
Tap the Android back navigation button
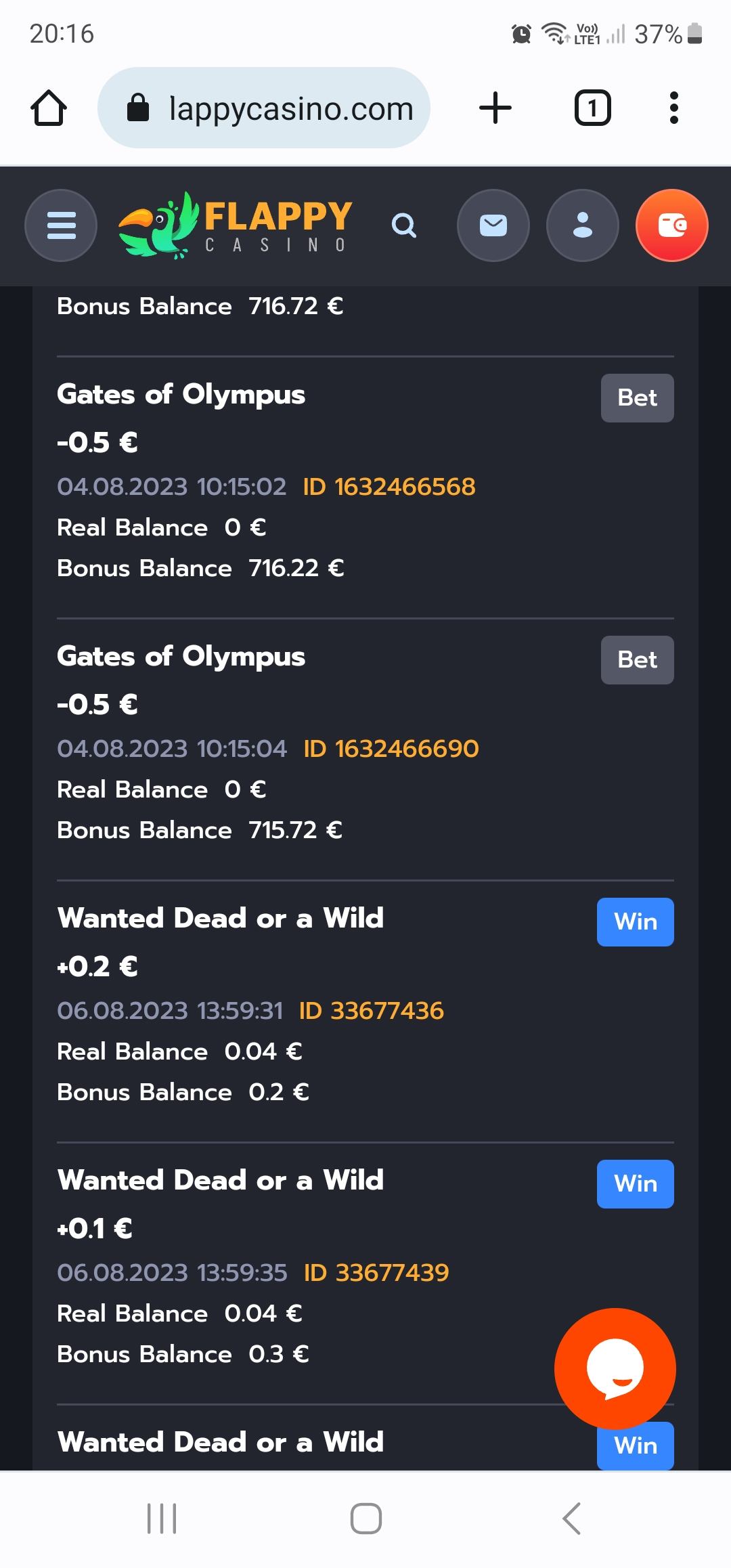point(572,1518)
